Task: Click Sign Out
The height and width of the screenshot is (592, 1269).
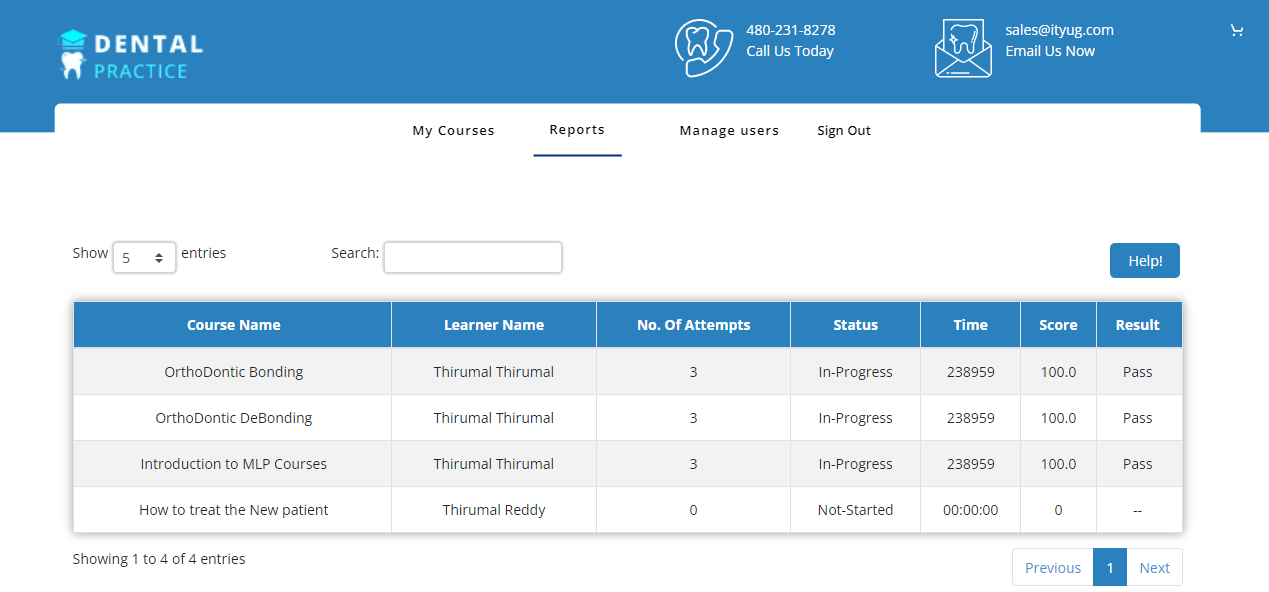Action: pos(843,131)
